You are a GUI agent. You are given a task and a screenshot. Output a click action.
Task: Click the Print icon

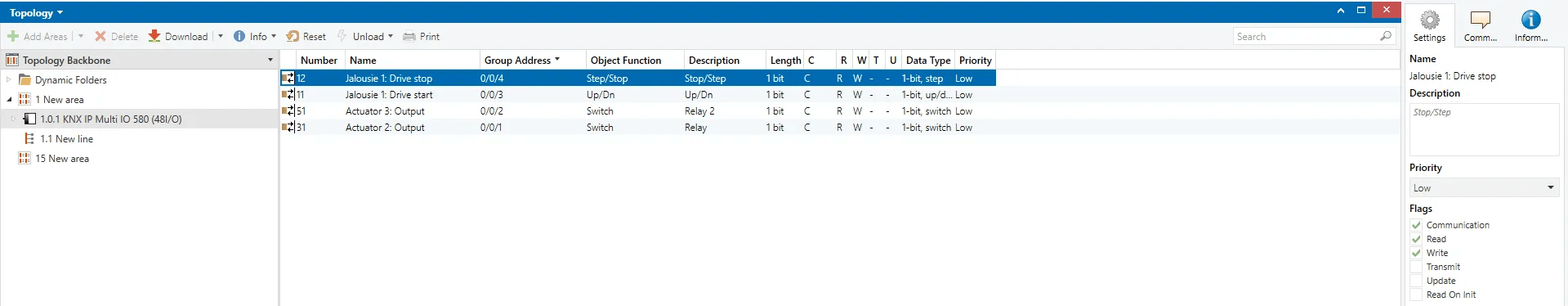coord(409,36)
